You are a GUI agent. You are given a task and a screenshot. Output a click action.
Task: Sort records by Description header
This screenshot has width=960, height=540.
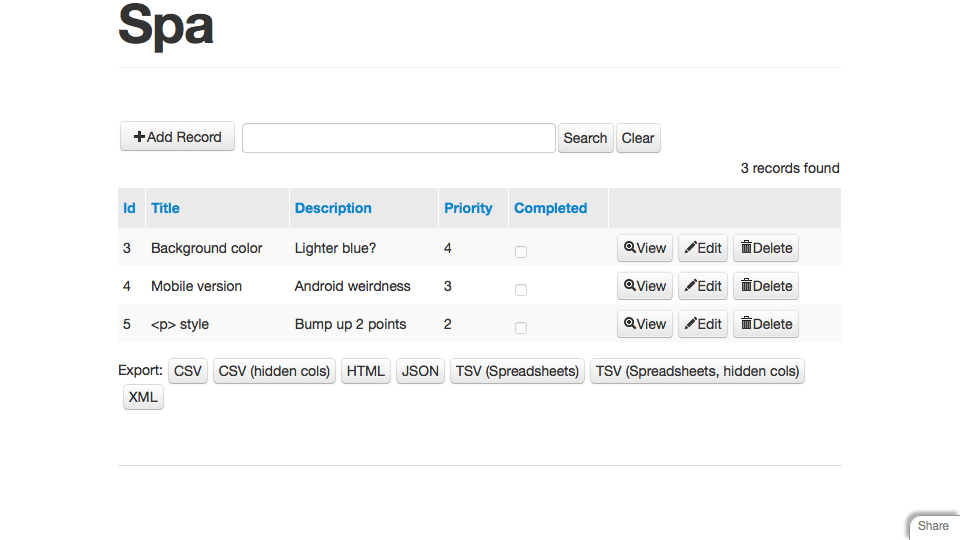[333, 208]
